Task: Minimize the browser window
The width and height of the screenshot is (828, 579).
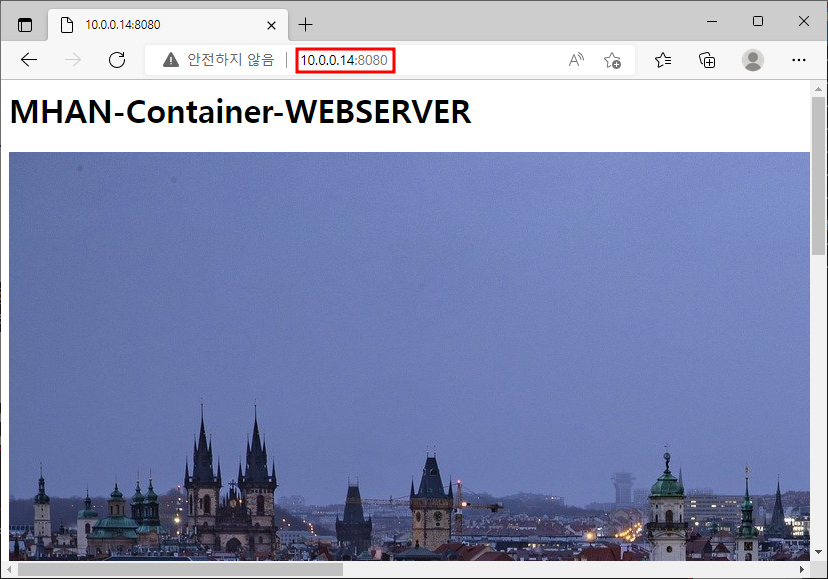Action: [712, 22]
